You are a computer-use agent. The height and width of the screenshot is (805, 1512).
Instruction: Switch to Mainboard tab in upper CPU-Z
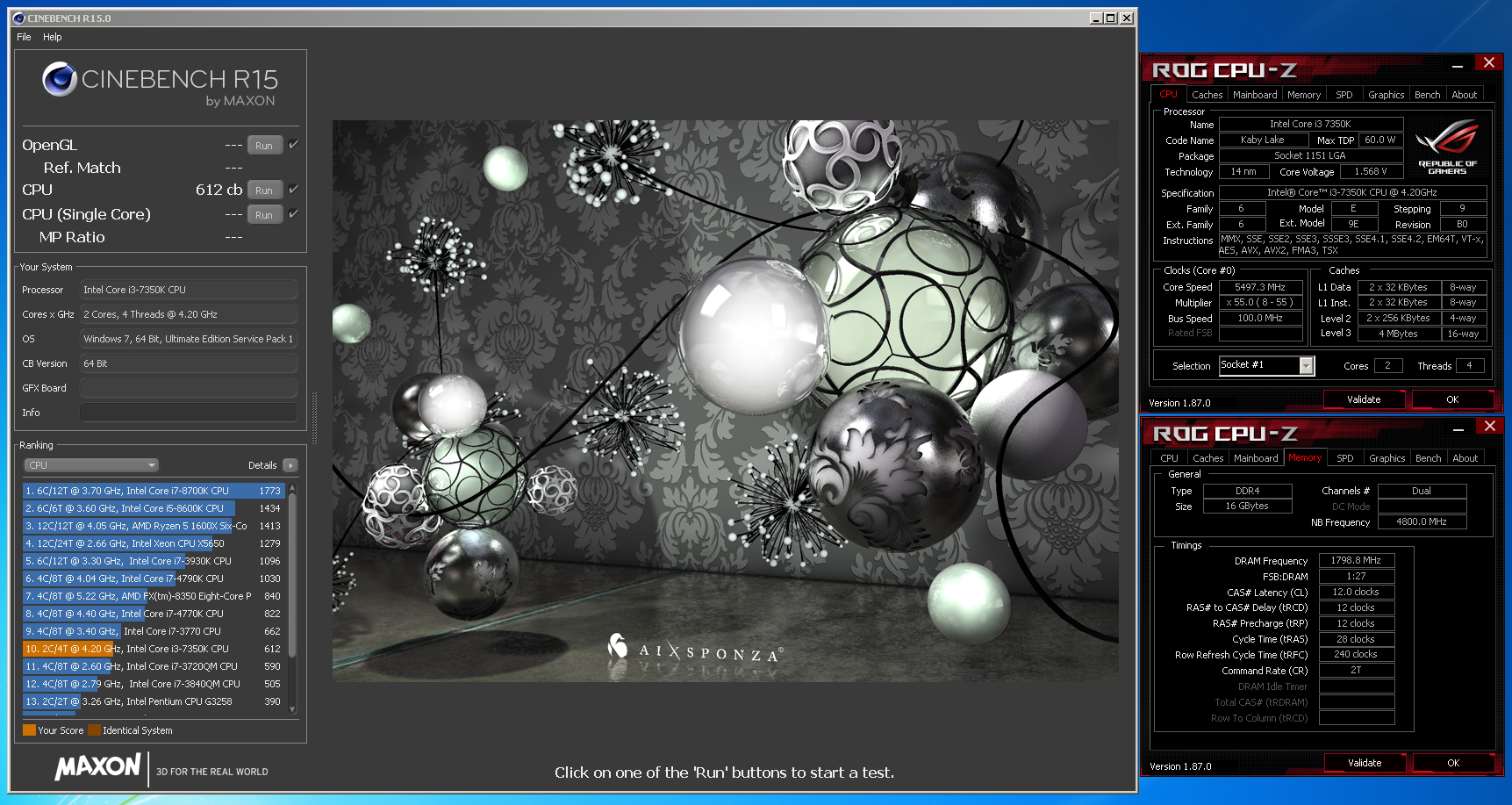pos(1255,95)
